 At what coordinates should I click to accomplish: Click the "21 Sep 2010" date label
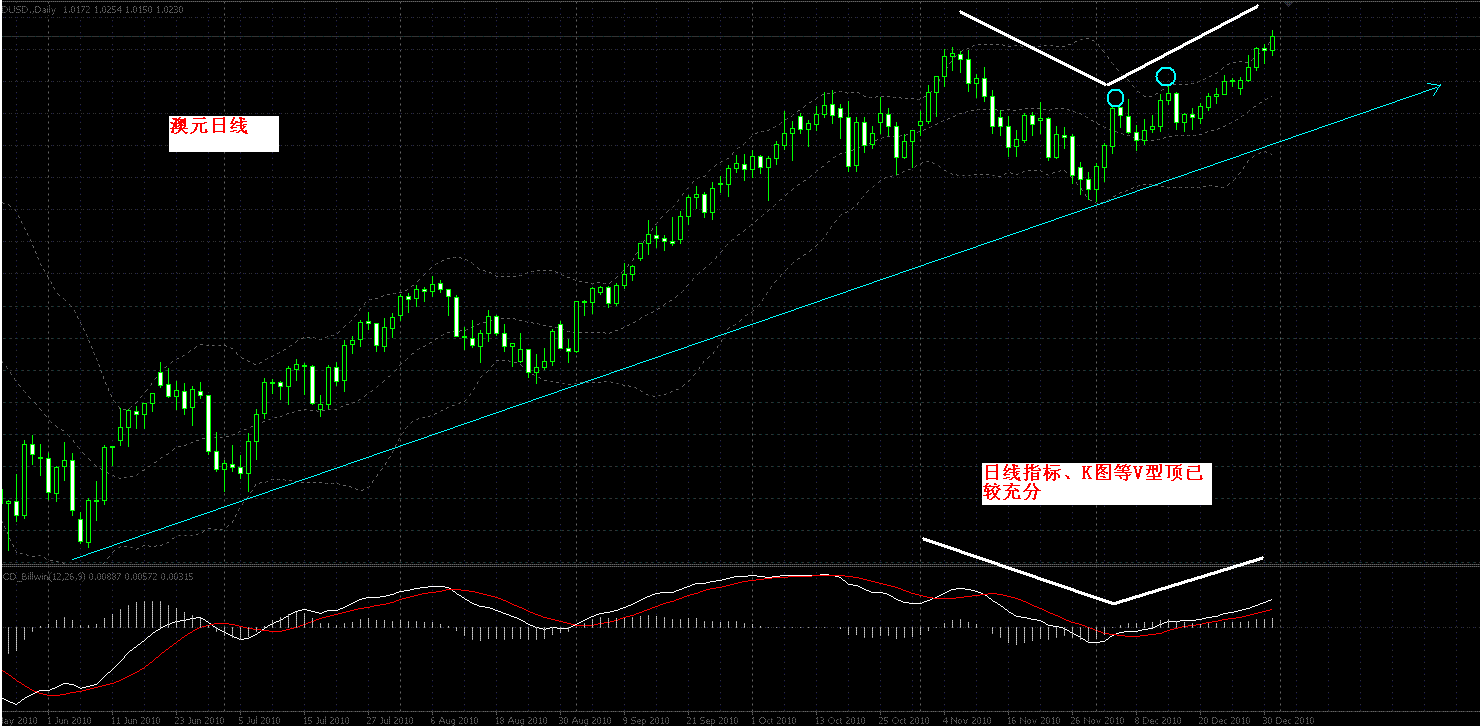tap(712, 720)
